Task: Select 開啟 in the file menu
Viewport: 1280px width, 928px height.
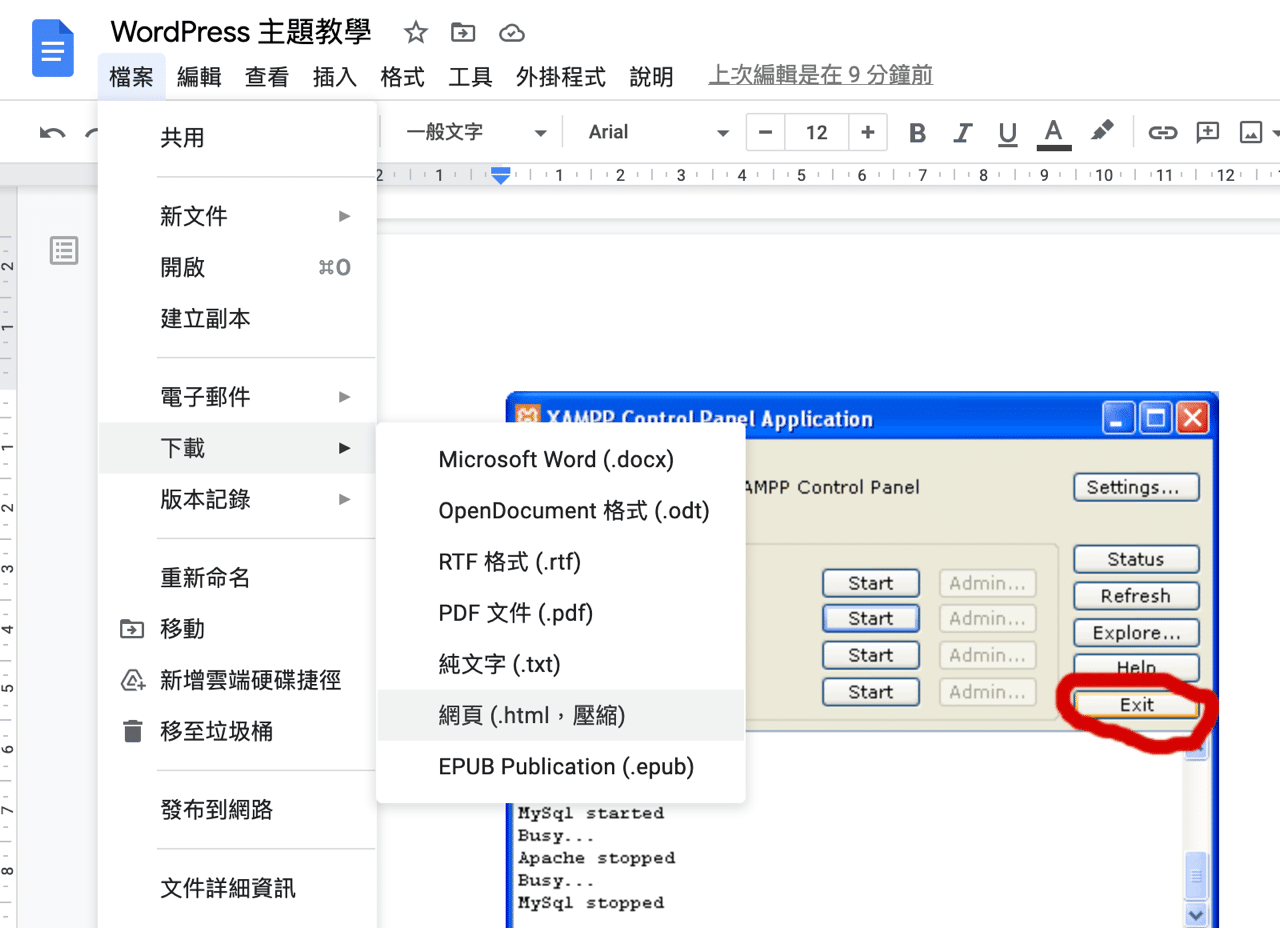Action: (x=237, y=267)
